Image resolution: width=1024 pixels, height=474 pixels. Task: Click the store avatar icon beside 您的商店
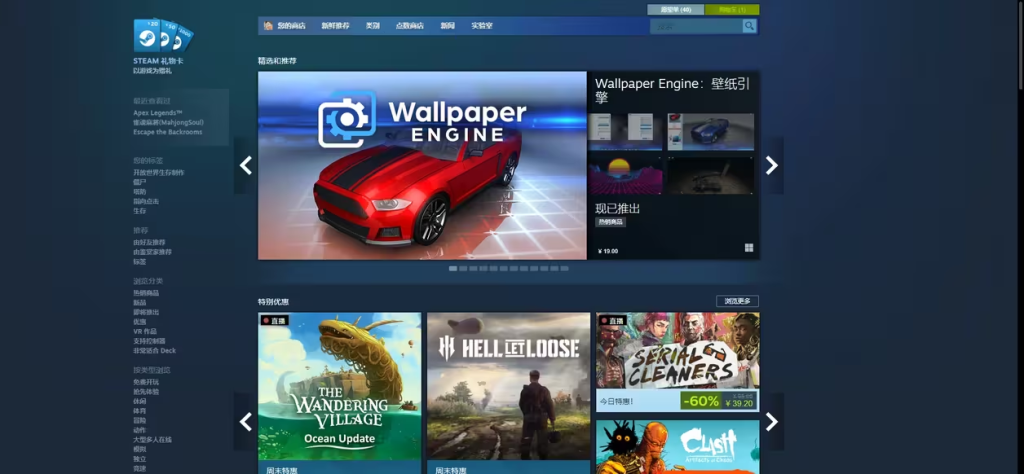tap(268, 26)
